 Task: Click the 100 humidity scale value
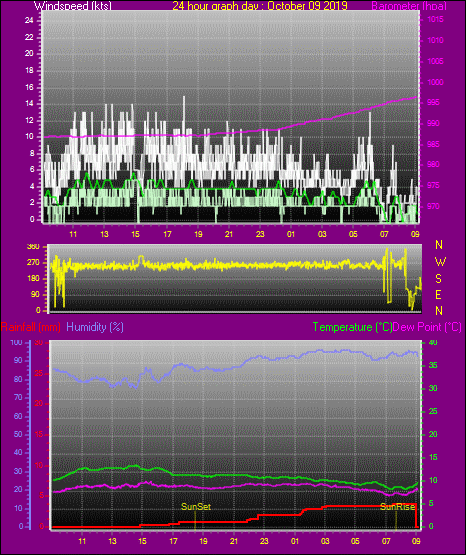pyautogui.click(x=17, y=343)
